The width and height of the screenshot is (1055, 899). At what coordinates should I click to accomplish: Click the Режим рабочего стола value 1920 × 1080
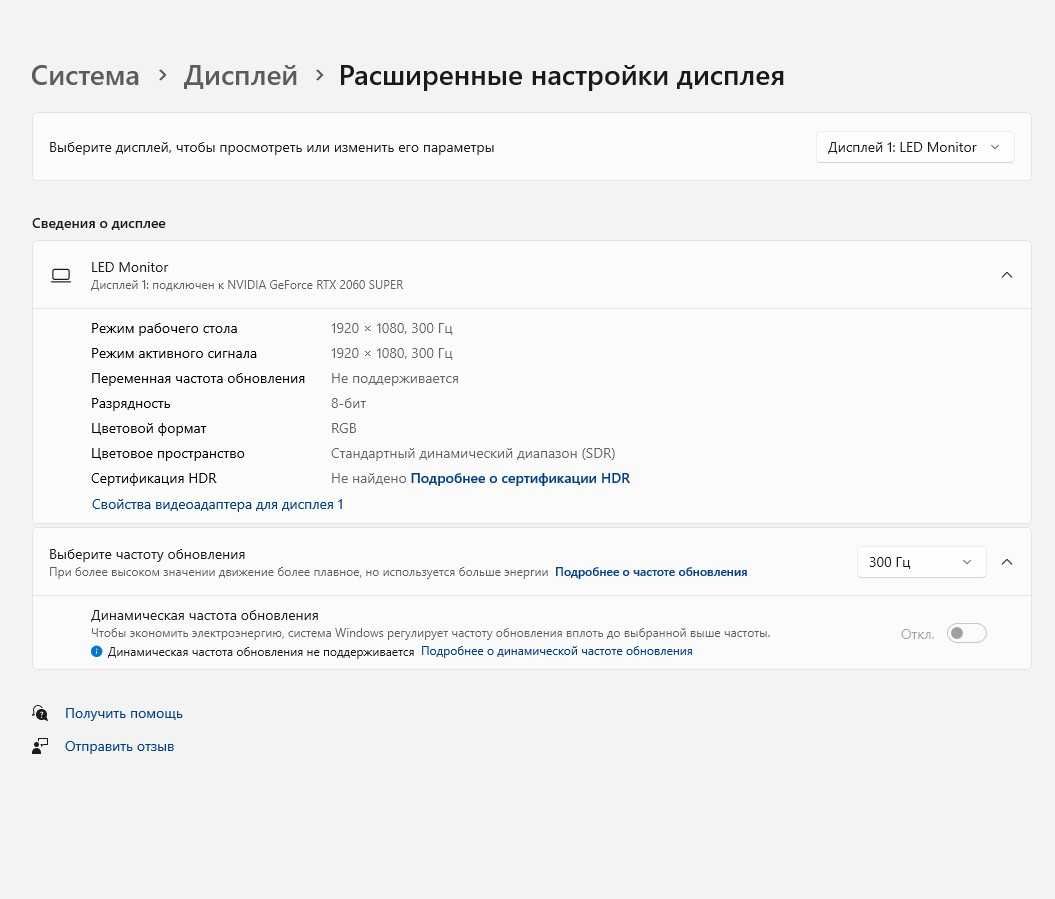tap(392, 328)
